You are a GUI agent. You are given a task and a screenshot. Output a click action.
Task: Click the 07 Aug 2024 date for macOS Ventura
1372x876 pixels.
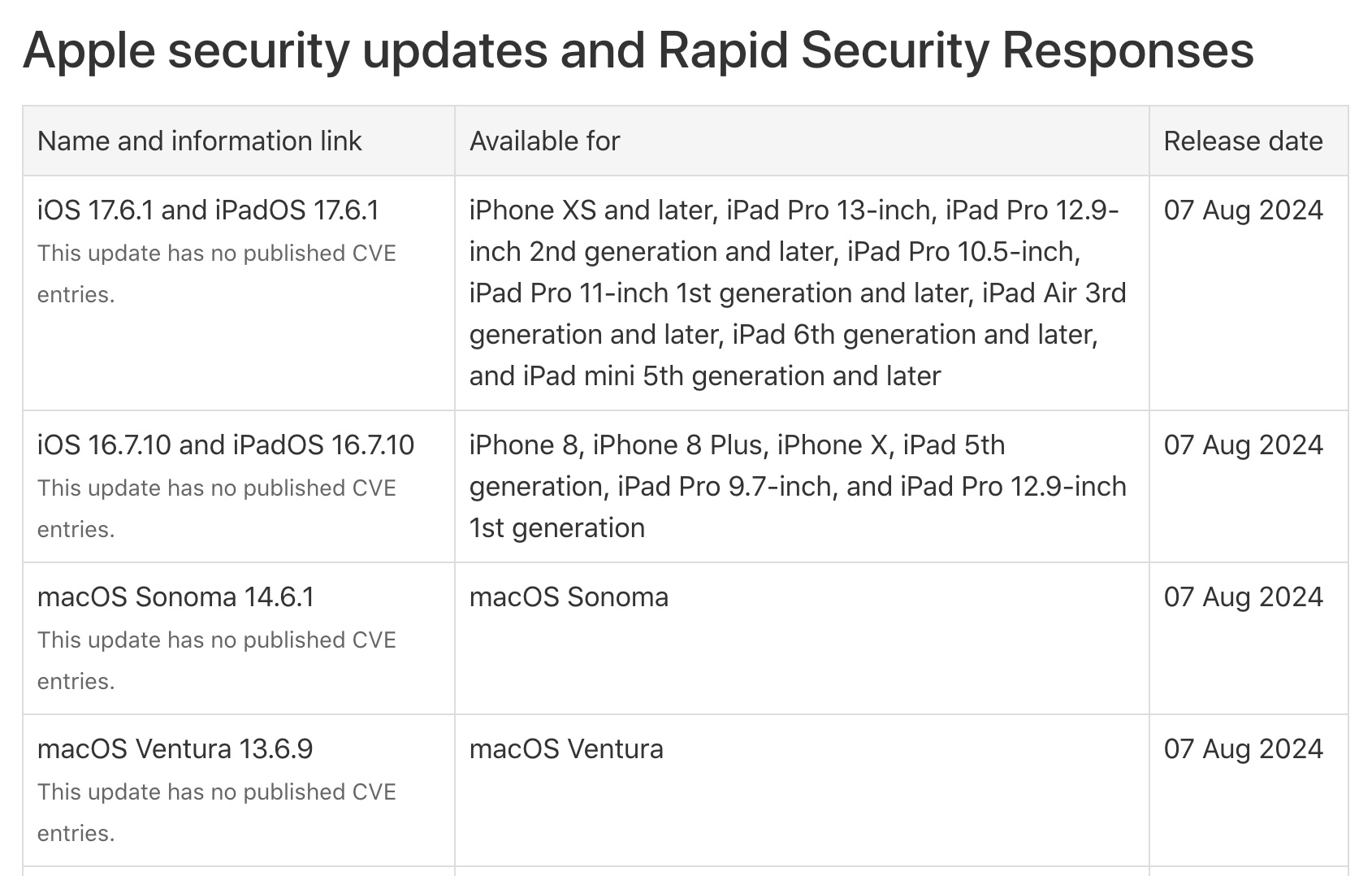pyautogui.click(x=1243, y=749)
